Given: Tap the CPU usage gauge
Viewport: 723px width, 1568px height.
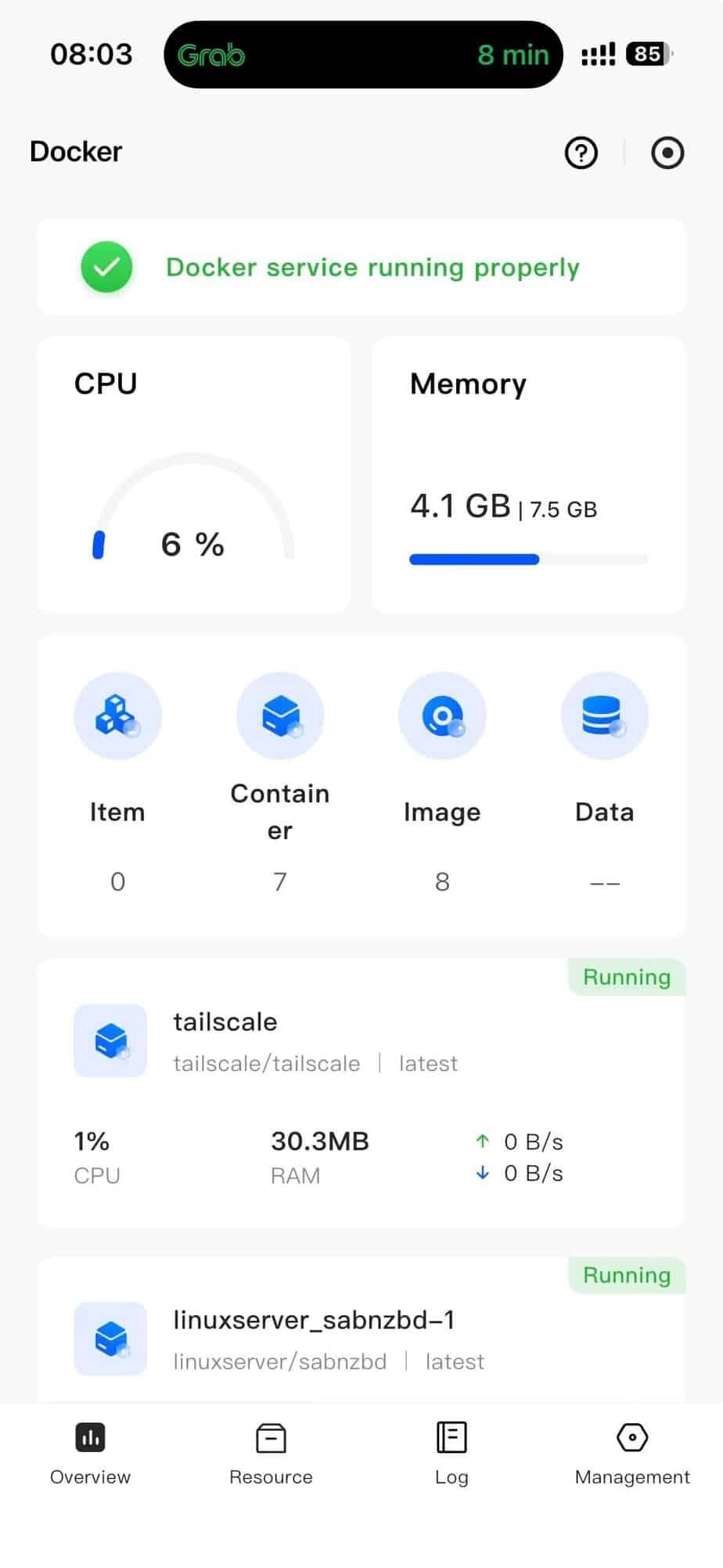Looking at the screenshot, I should [193, 509].
